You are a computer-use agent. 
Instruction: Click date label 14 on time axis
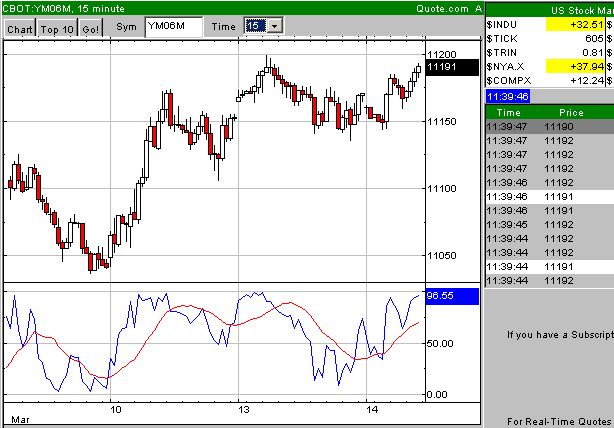coord(372,410)
